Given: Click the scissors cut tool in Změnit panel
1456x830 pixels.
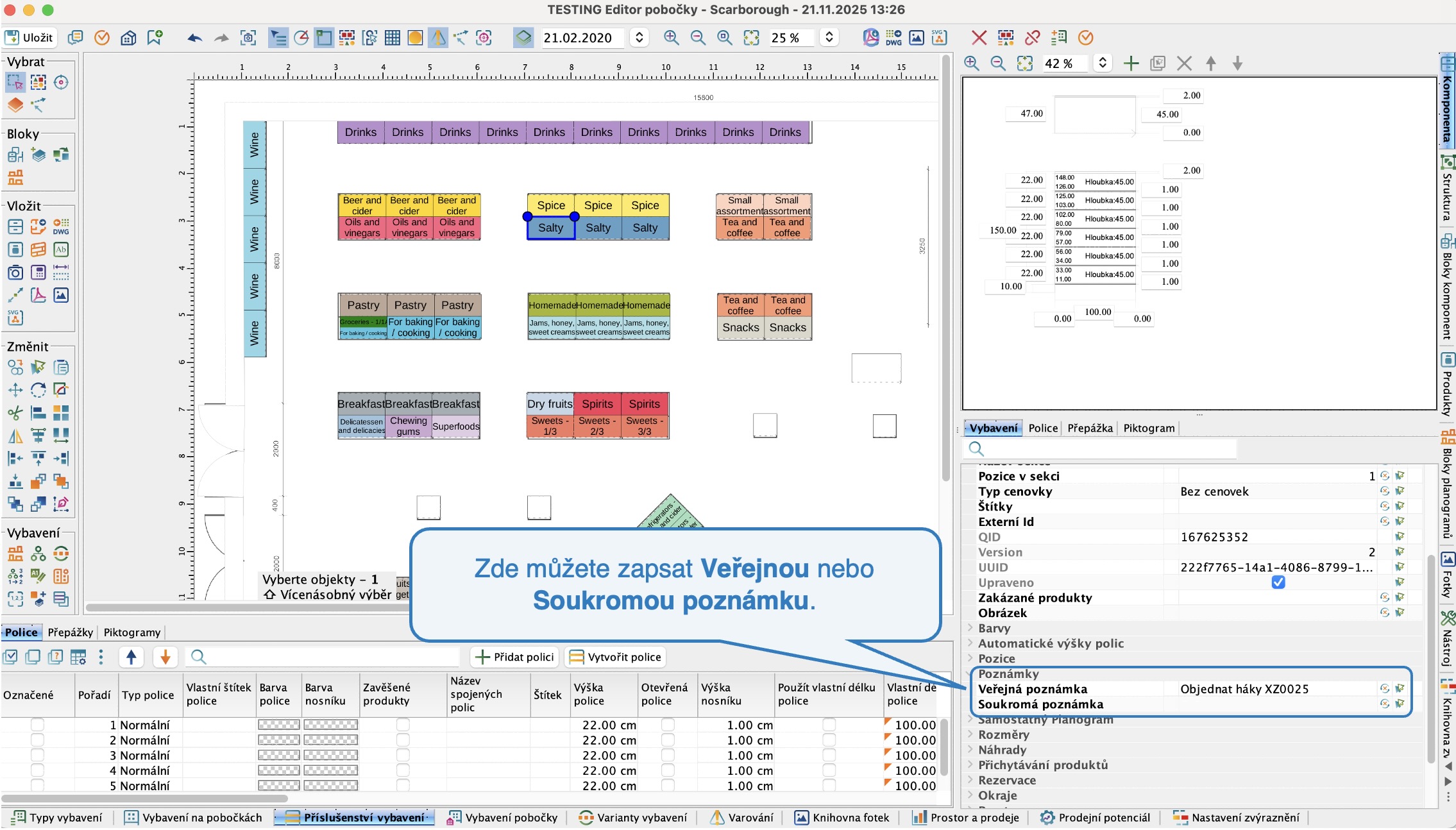Looking at the screenshot, I should click(15, 412).
